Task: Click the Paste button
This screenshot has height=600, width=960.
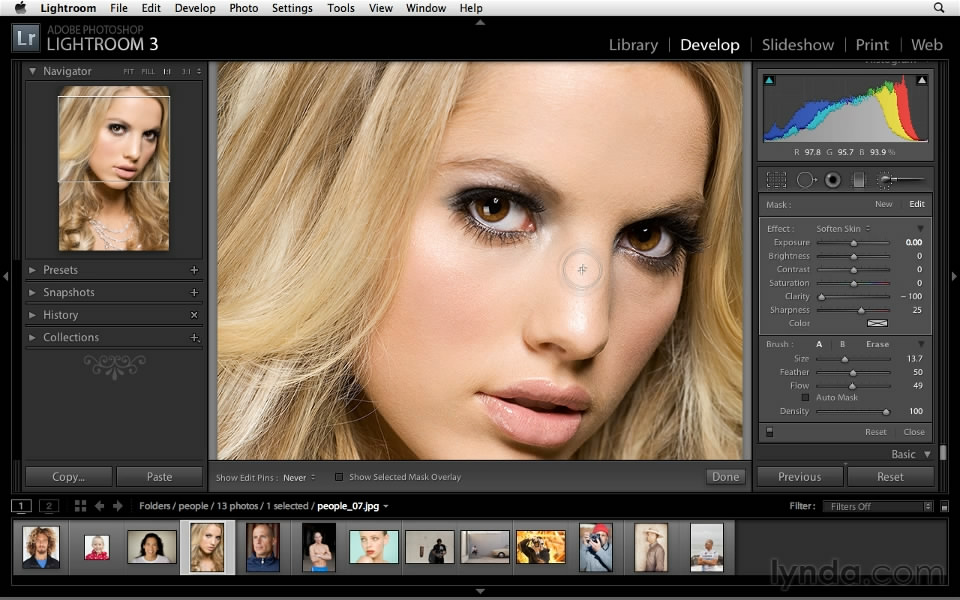Action: pyautogui.click(x=159, y=476)
